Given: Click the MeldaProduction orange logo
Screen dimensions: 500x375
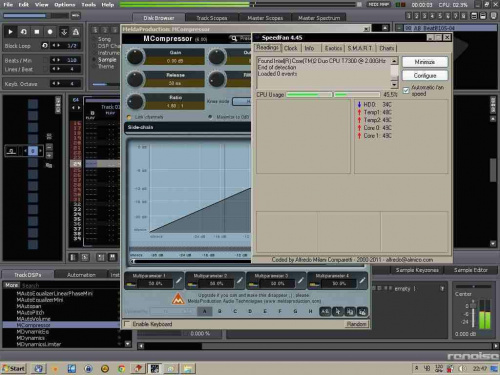Looking at the screenshot, I should pyautogui.click(x=178, y=298).
